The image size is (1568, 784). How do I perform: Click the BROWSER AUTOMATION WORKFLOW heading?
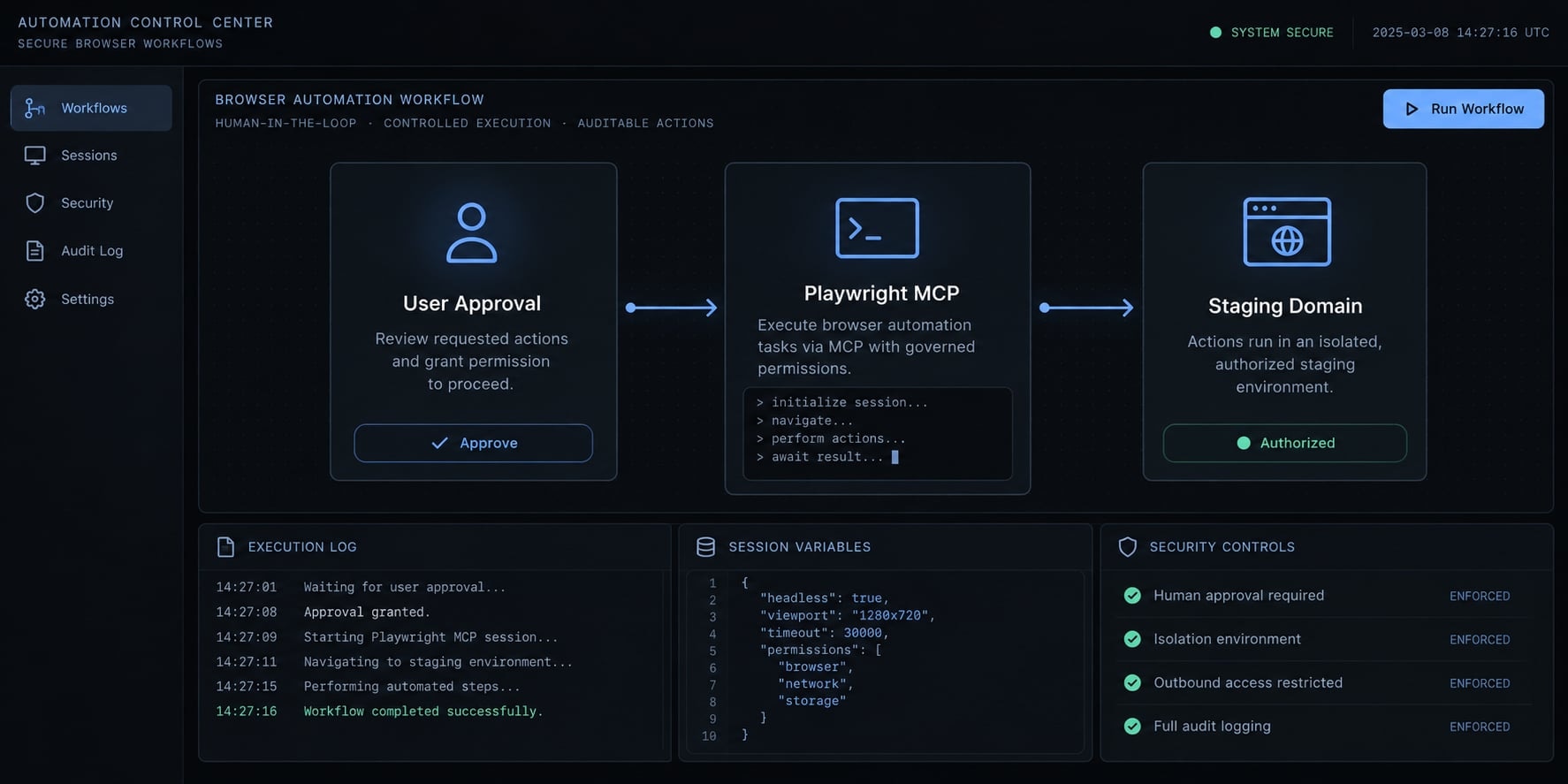(x=349, y=100)
